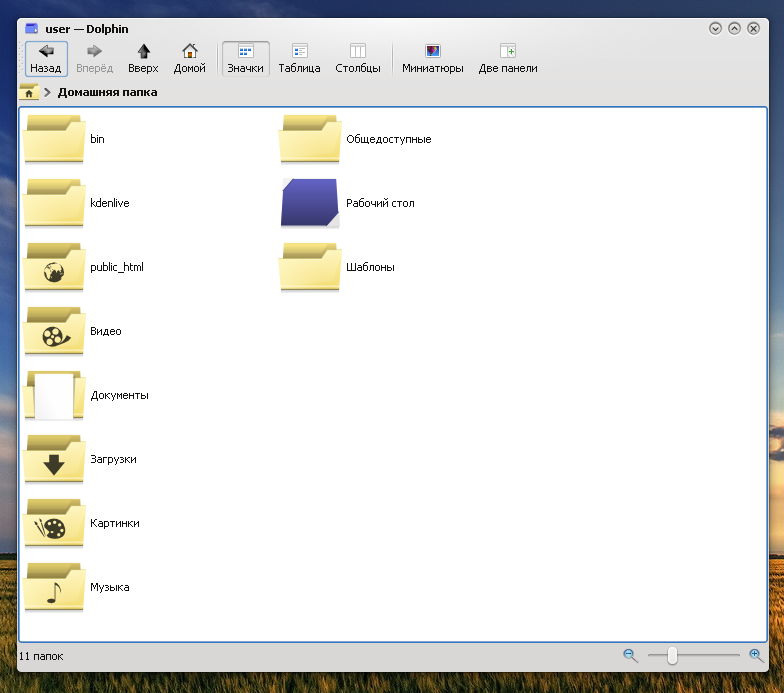Image resolution: width=784 pixels, height=693 pixels.
Task: Click the toolbar drag handle left of Назад
Action: tap(21, 59)
